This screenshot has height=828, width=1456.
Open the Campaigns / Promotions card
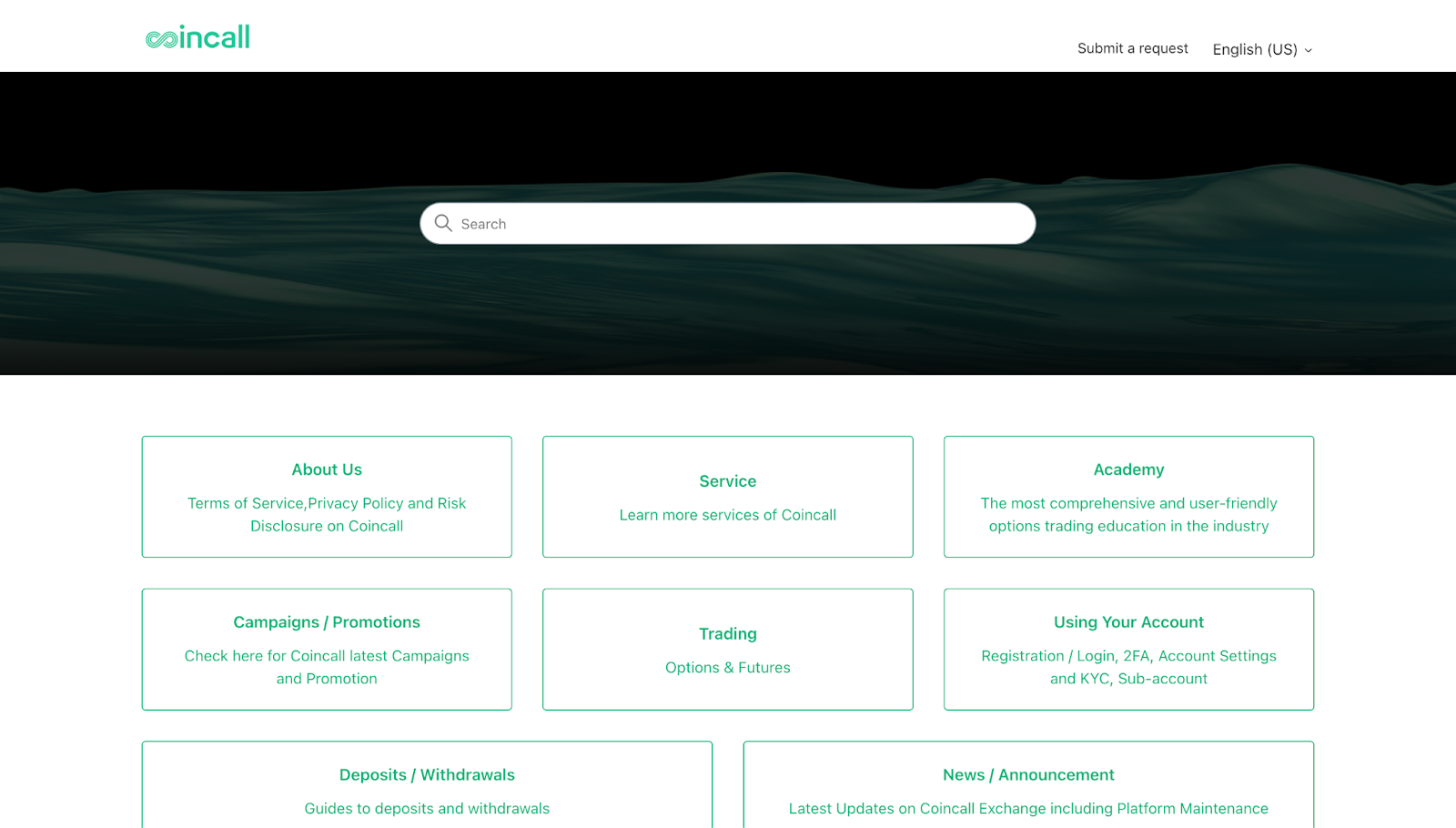[x=327, y=650]
